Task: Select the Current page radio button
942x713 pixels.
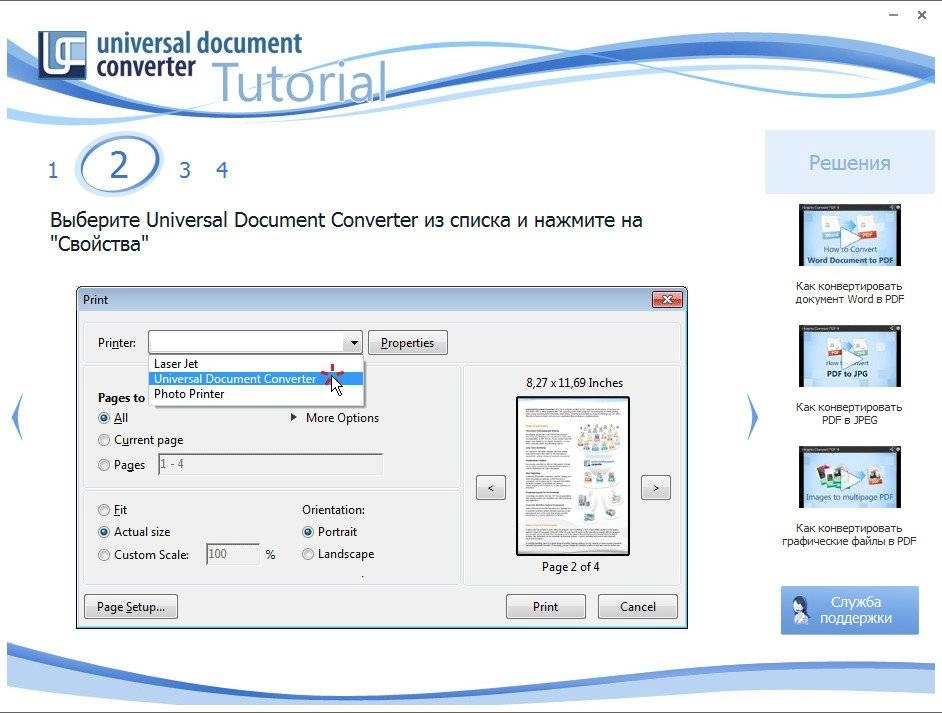Action: point(104,440)
